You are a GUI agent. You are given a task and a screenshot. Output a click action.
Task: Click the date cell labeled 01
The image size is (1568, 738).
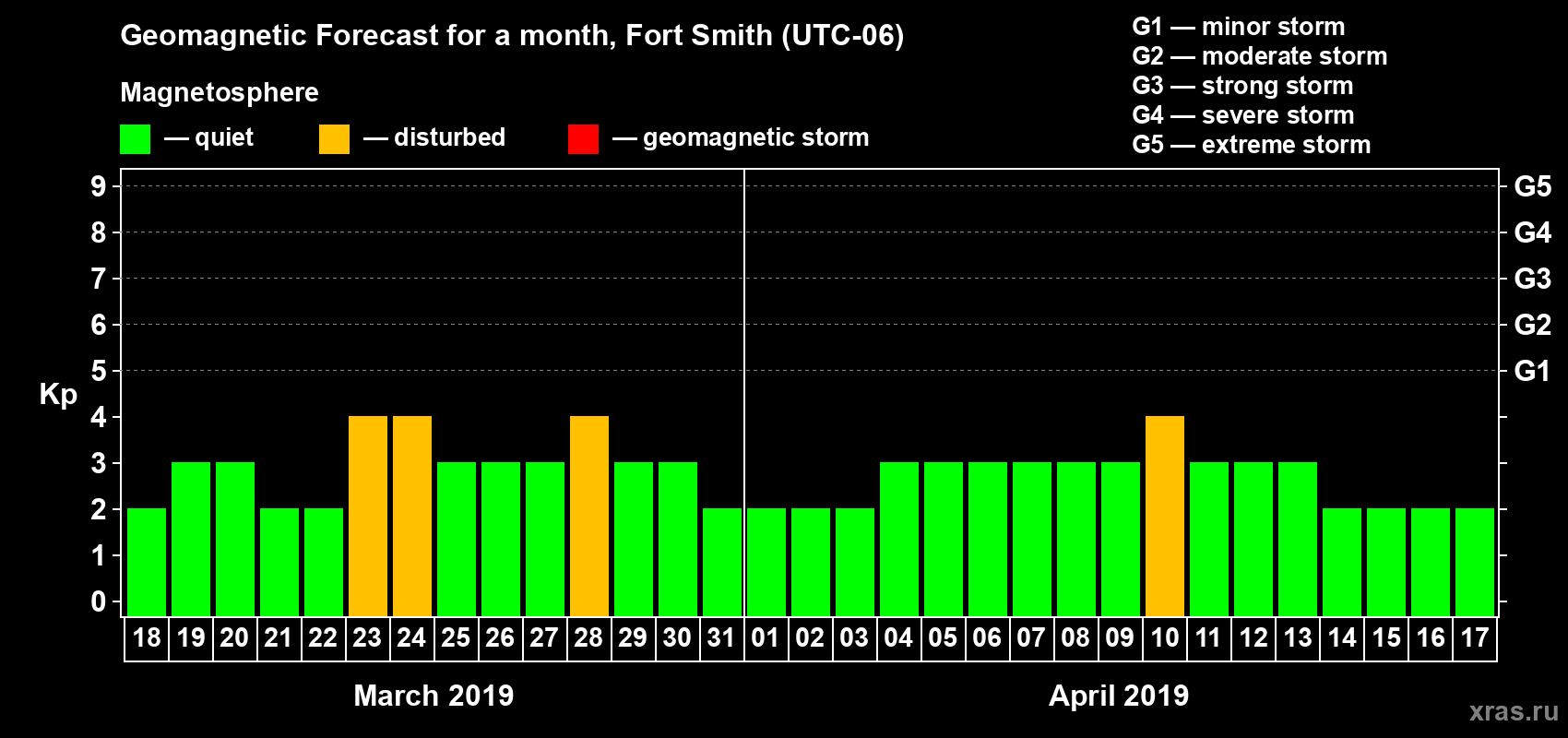[766, 638]
